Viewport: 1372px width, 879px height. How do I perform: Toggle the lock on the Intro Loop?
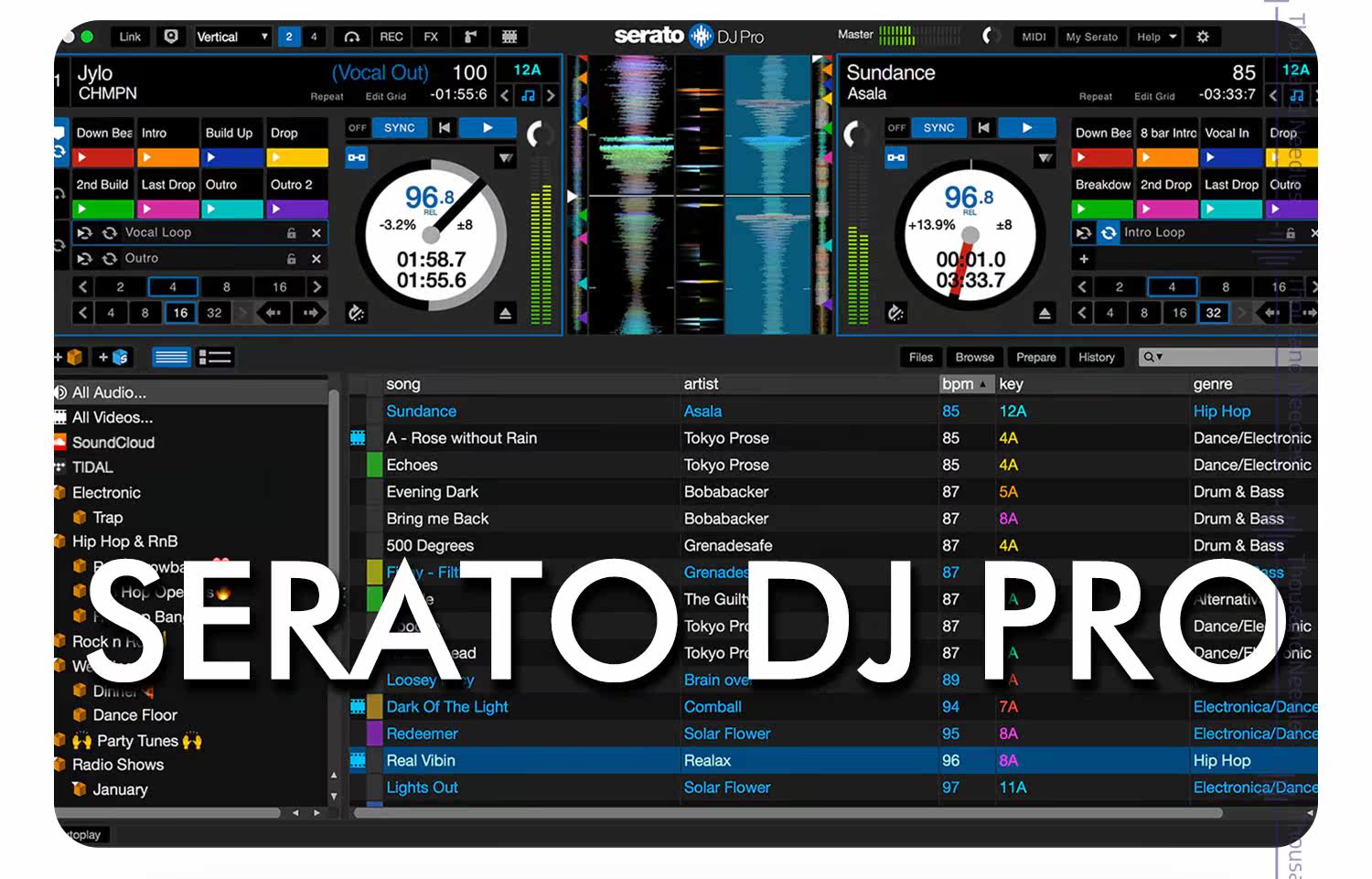(1291, 233)
